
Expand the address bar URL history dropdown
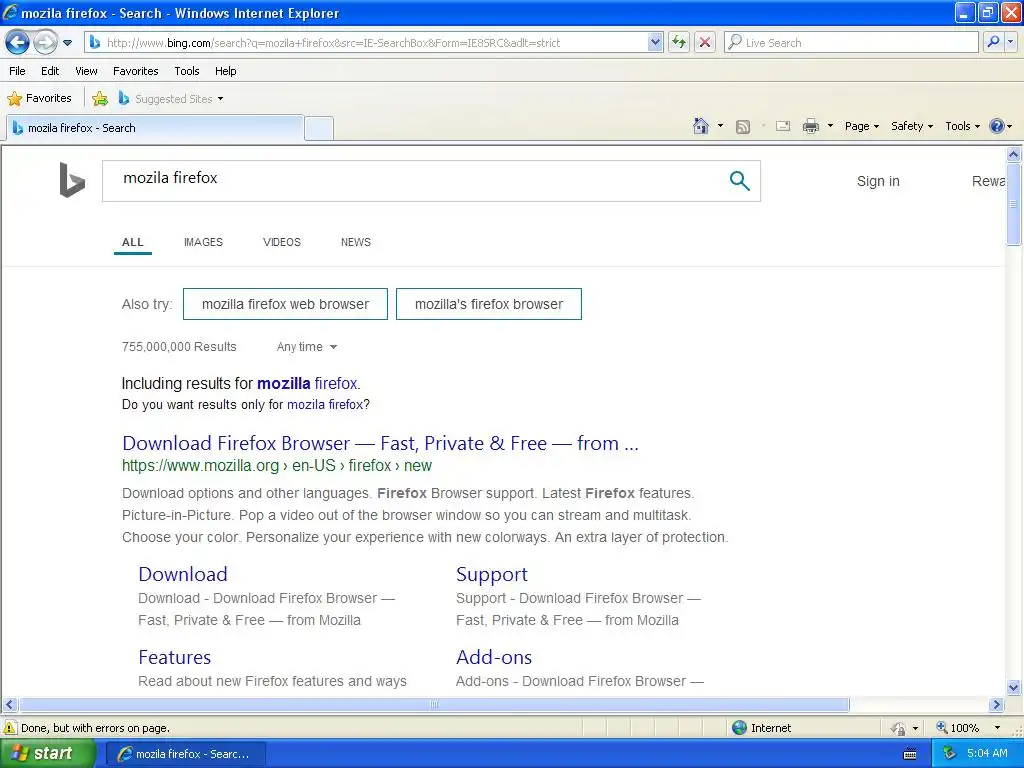coord(655,42)
